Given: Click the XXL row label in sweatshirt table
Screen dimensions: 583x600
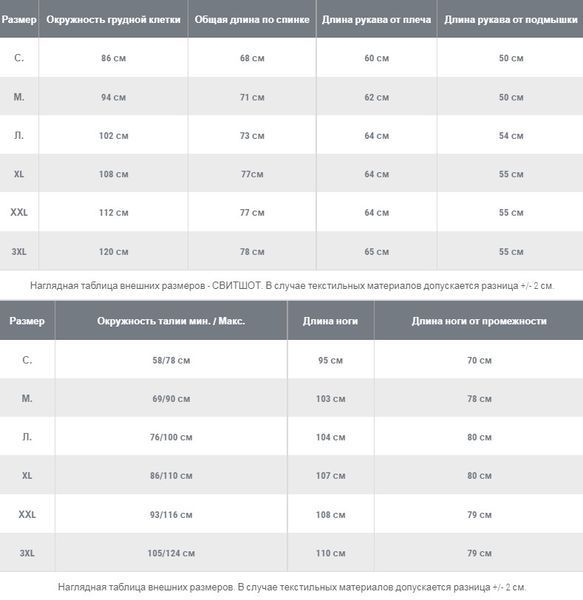Looking at the screenshot, I should pyautogui.click(x=19, y=212).
